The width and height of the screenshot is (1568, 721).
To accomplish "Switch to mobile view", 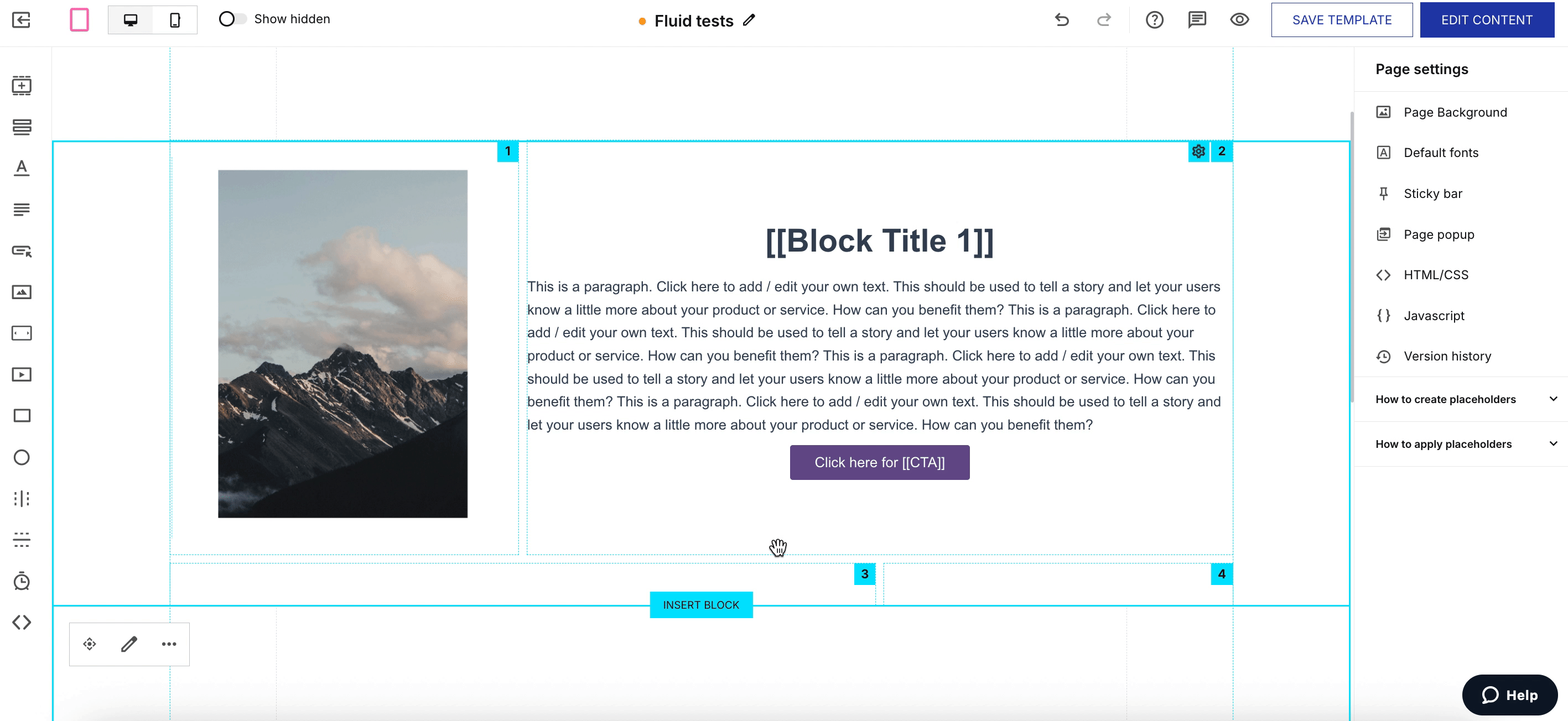I will [x=175, y=20].
